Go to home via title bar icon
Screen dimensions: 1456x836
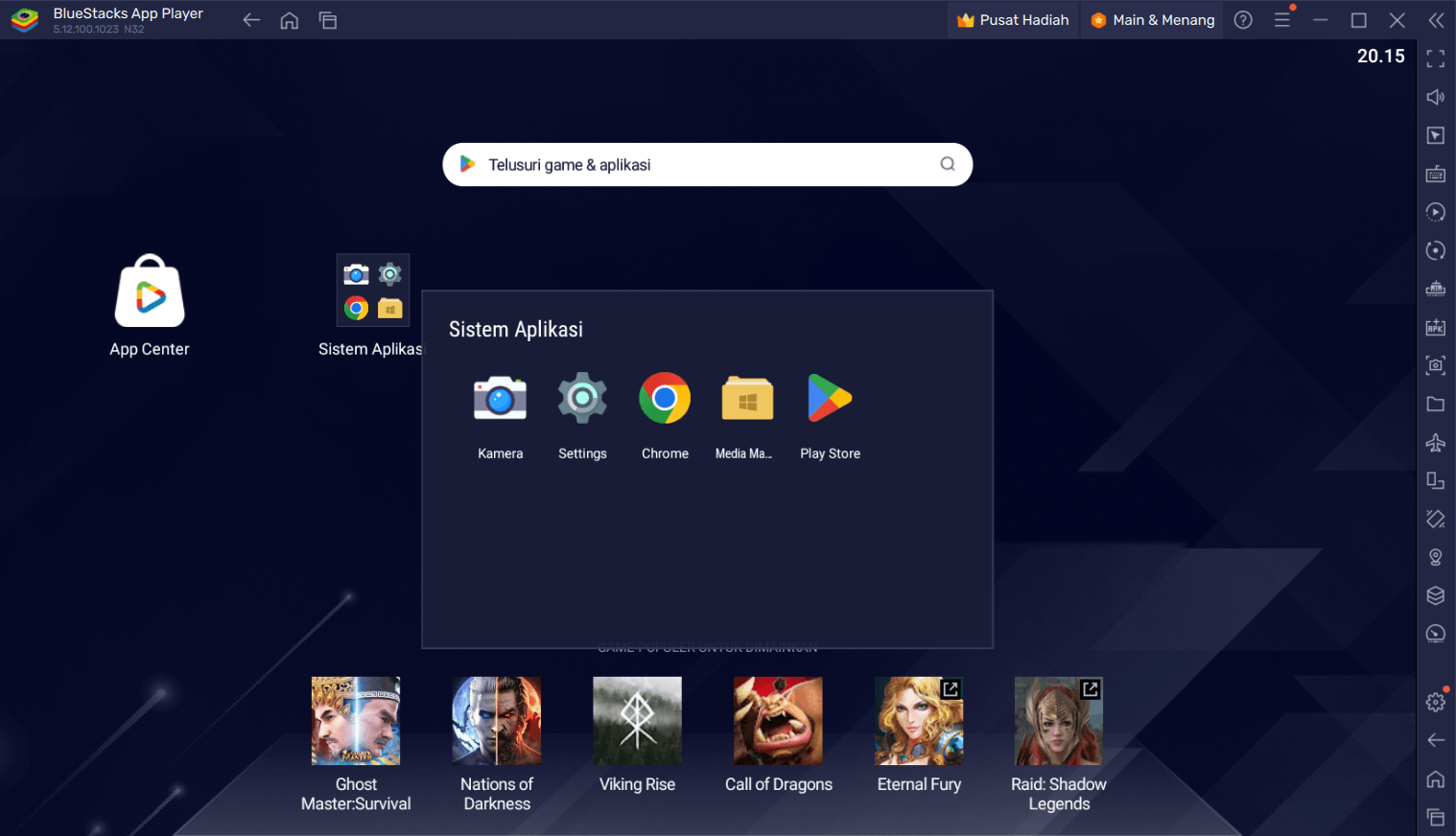pyautogui.click(x=290, y=20)
